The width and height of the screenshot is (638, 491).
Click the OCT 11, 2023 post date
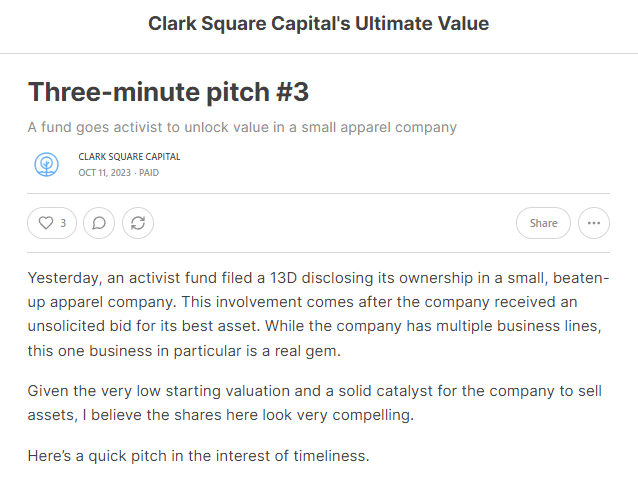tap(105, 173)
